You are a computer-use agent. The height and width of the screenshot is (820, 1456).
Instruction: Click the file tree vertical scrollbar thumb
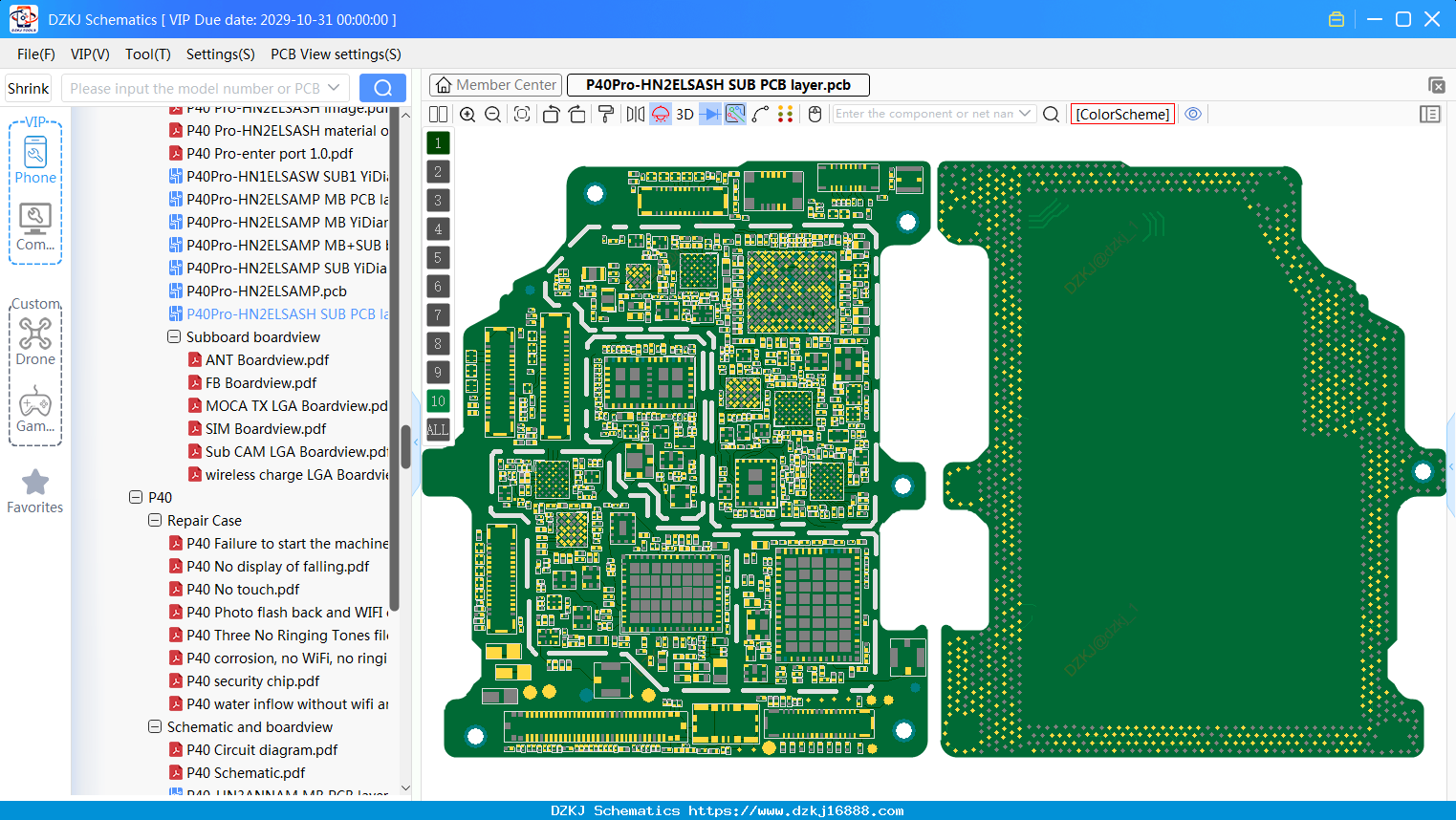point(405,446)
